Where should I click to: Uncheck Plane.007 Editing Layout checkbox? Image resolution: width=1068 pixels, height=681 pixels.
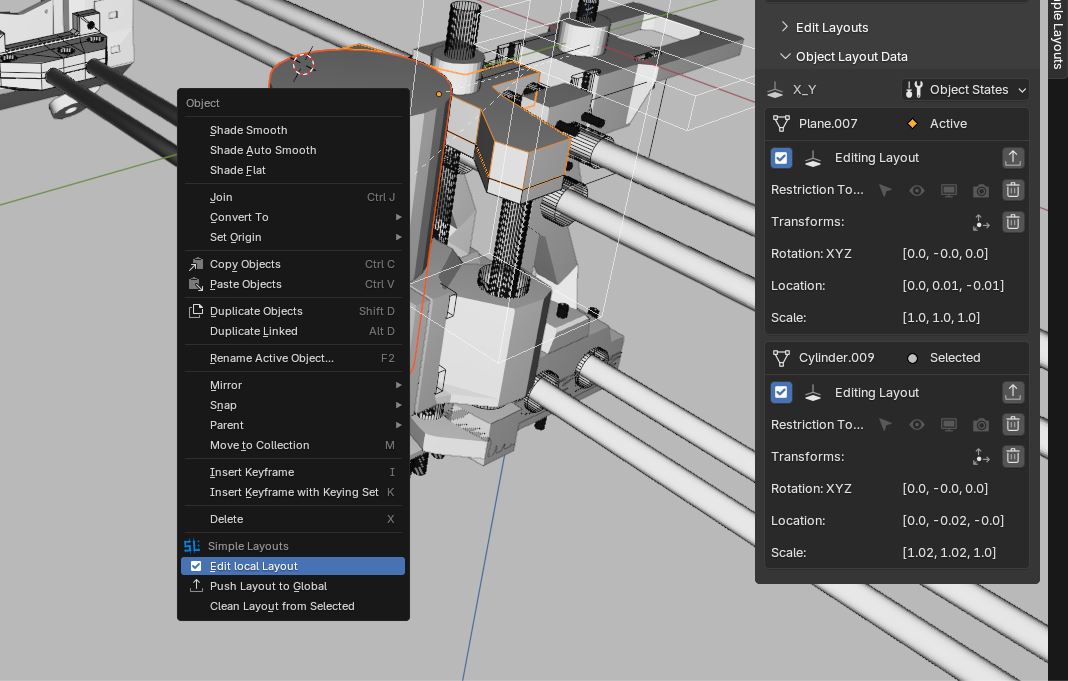tap(781, 158)
